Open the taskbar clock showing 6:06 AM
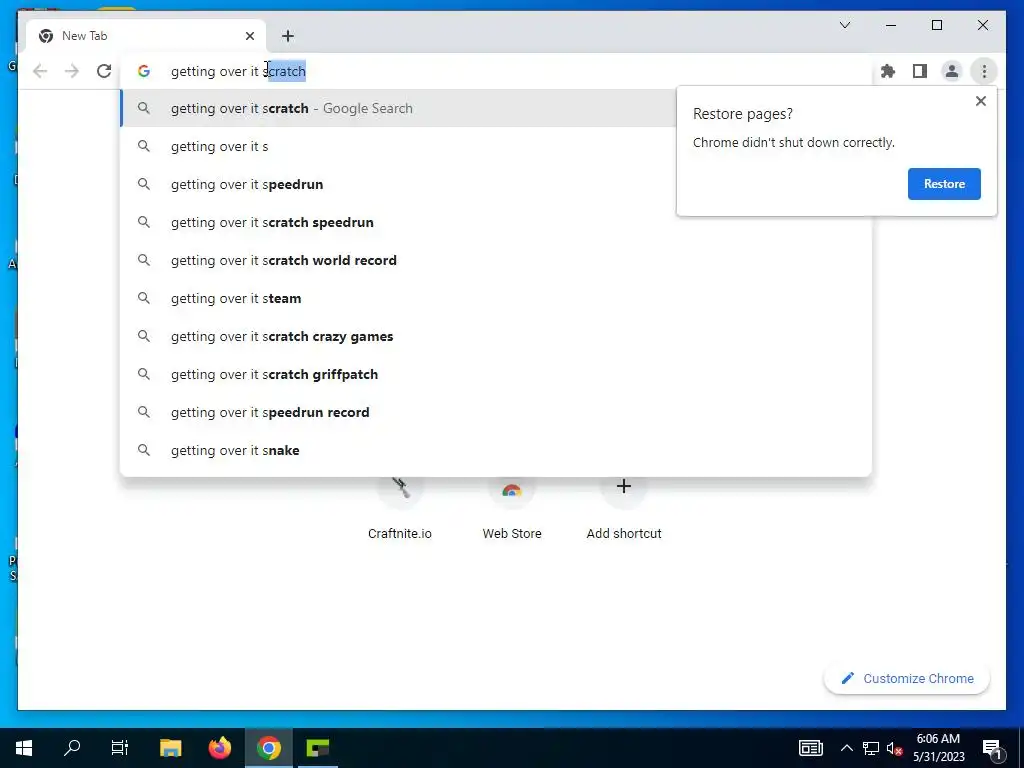 tap(938, 748)
